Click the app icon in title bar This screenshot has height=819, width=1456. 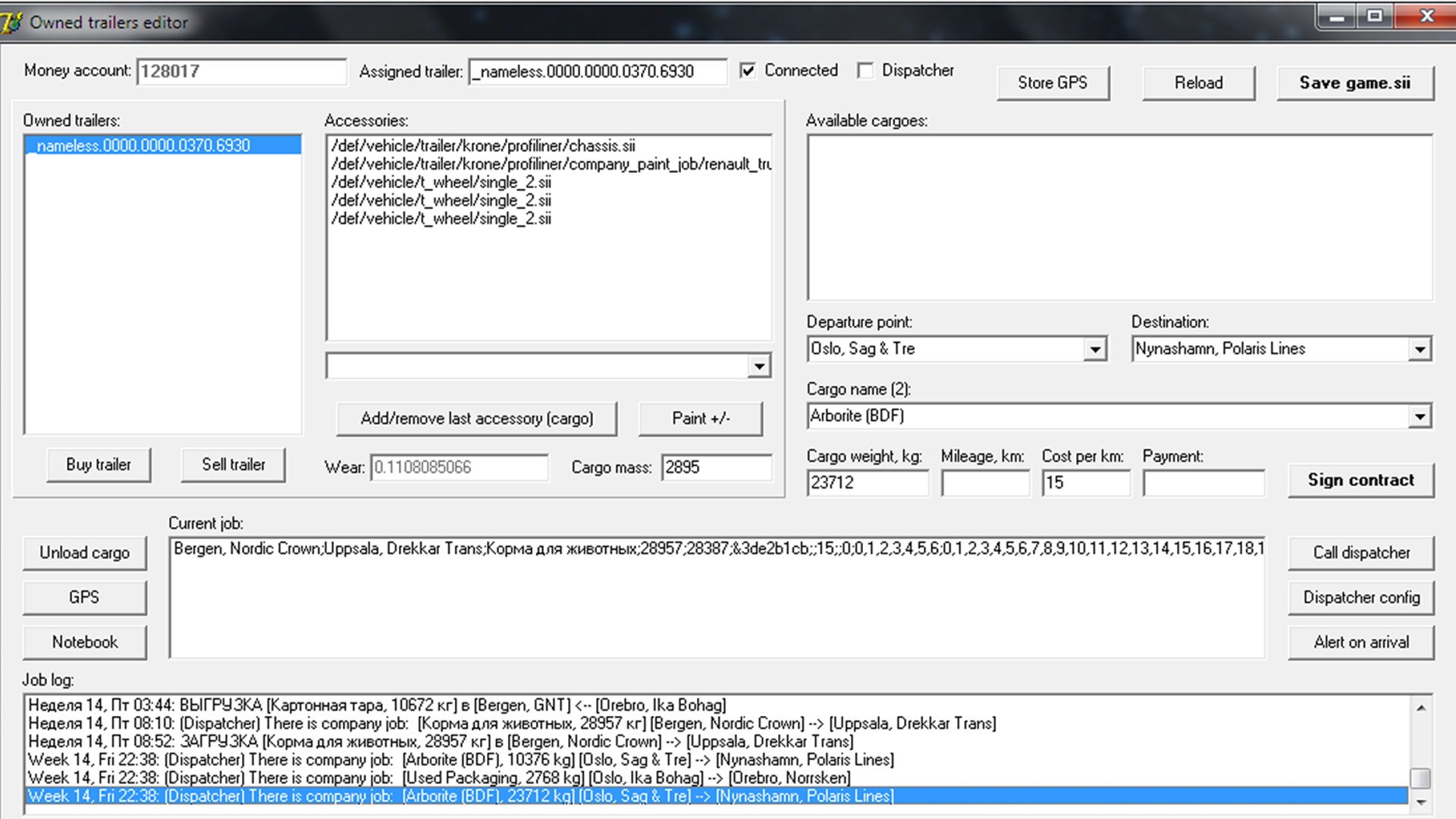click(12, 22)
